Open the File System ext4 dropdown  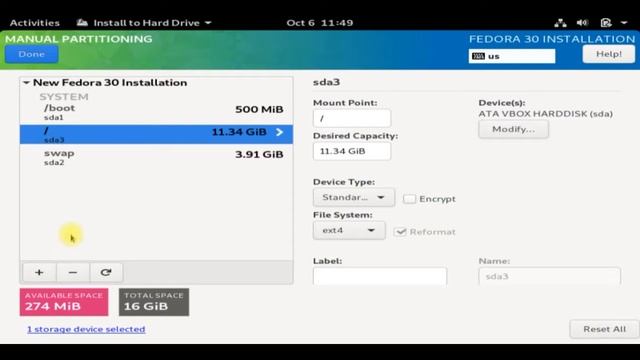coord(349,230)
